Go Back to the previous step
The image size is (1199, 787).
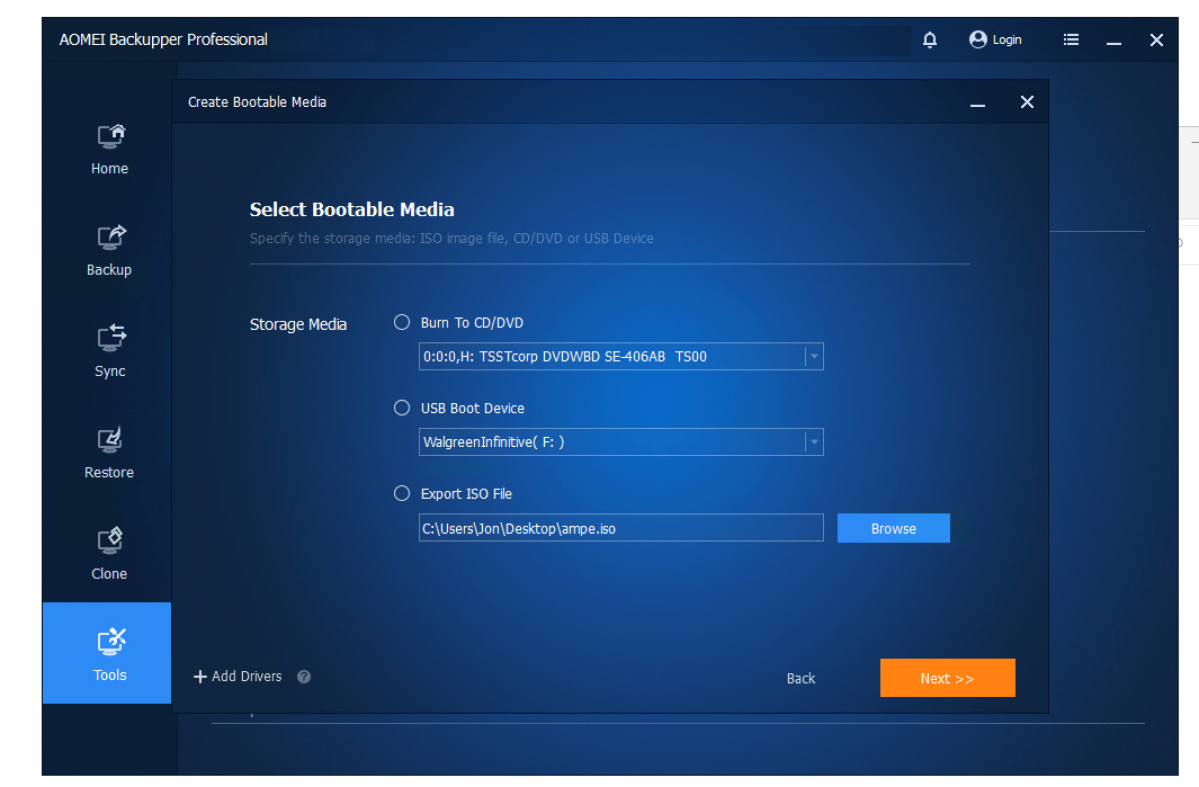801,678
